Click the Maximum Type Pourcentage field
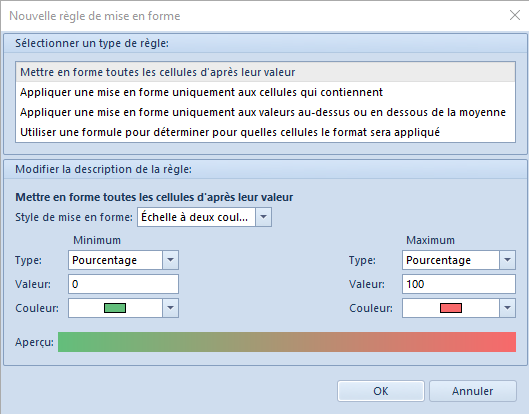This screenshot has height=414, width=529. (451, 260)
